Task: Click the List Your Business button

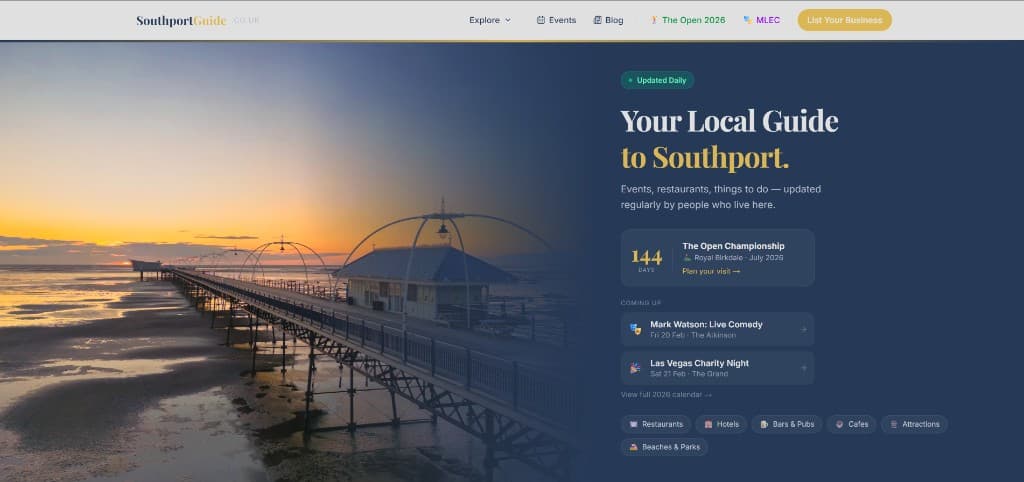Action: (844, 20)
